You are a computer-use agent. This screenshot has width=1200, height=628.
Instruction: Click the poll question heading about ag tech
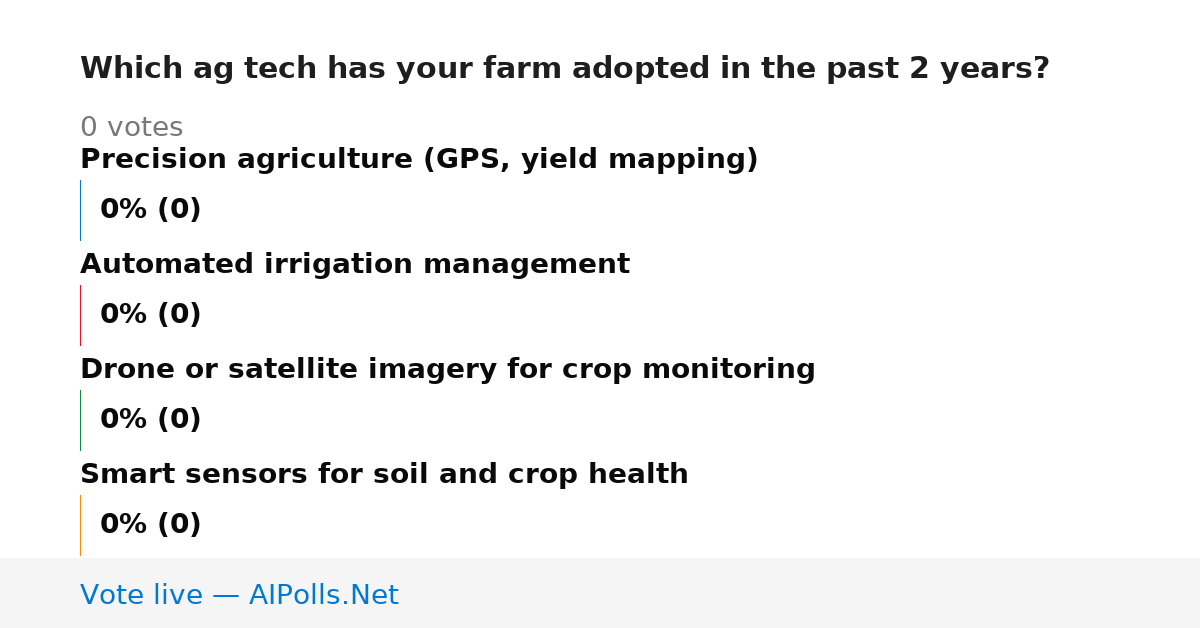coord(565,69)
